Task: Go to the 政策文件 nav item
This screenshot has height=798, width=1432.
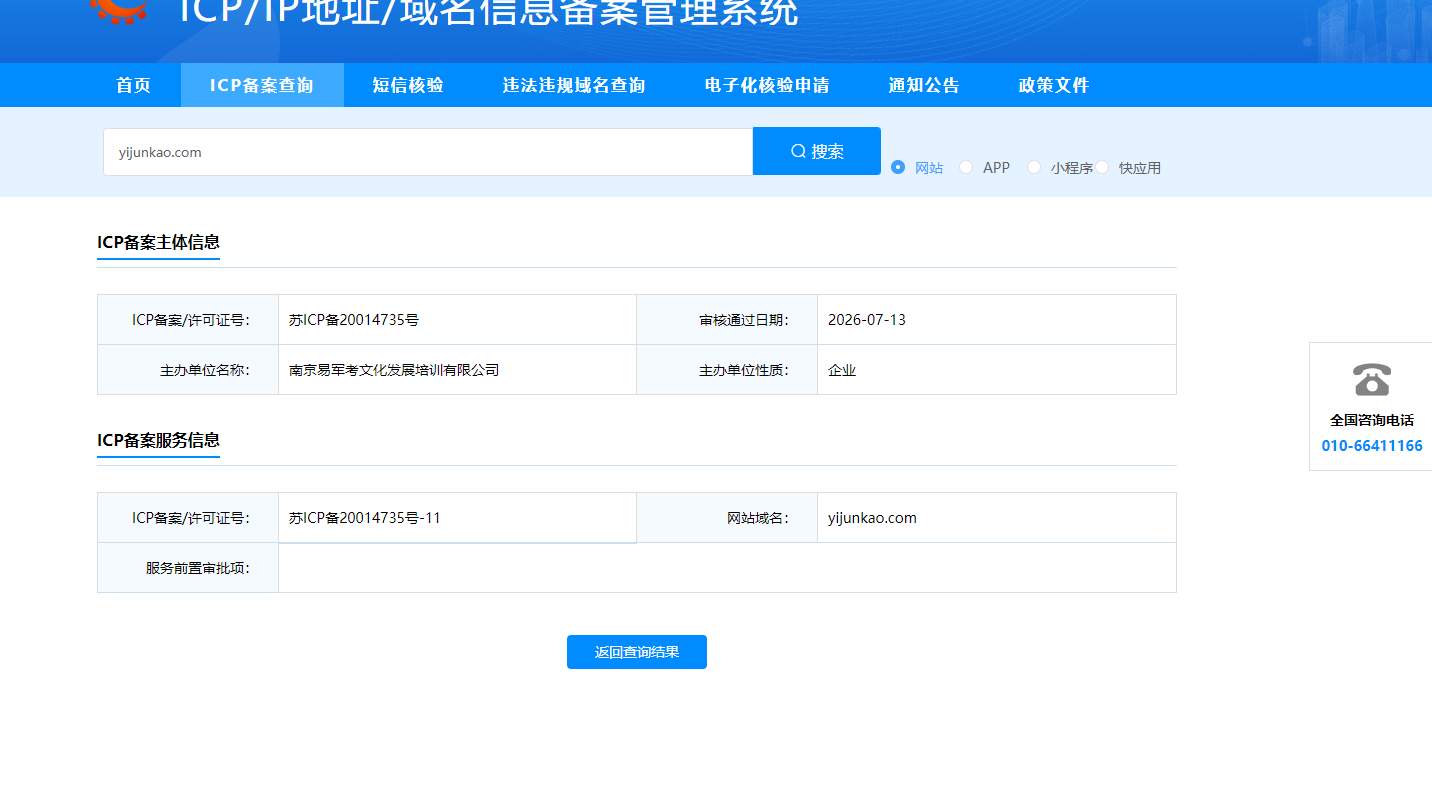Action: pyautogui.click(x=1054, y=85)
